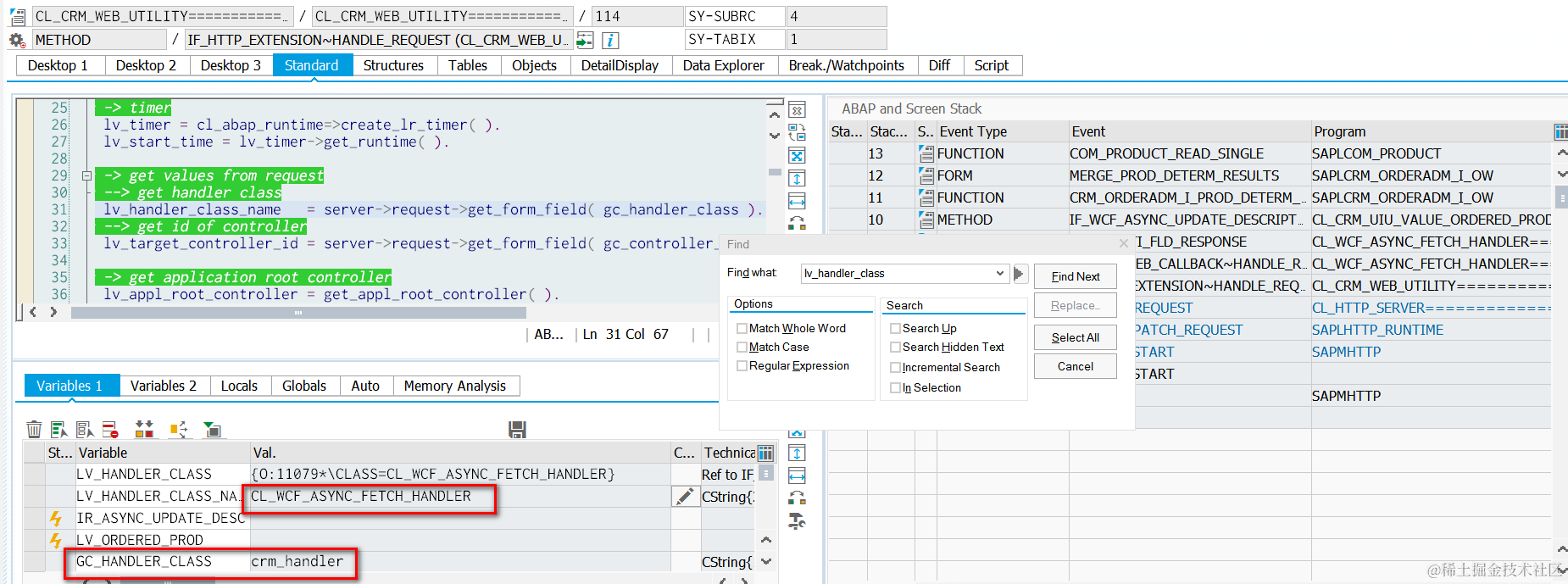
Task: Click the Select All button
Action: (x=1075, y=337)
